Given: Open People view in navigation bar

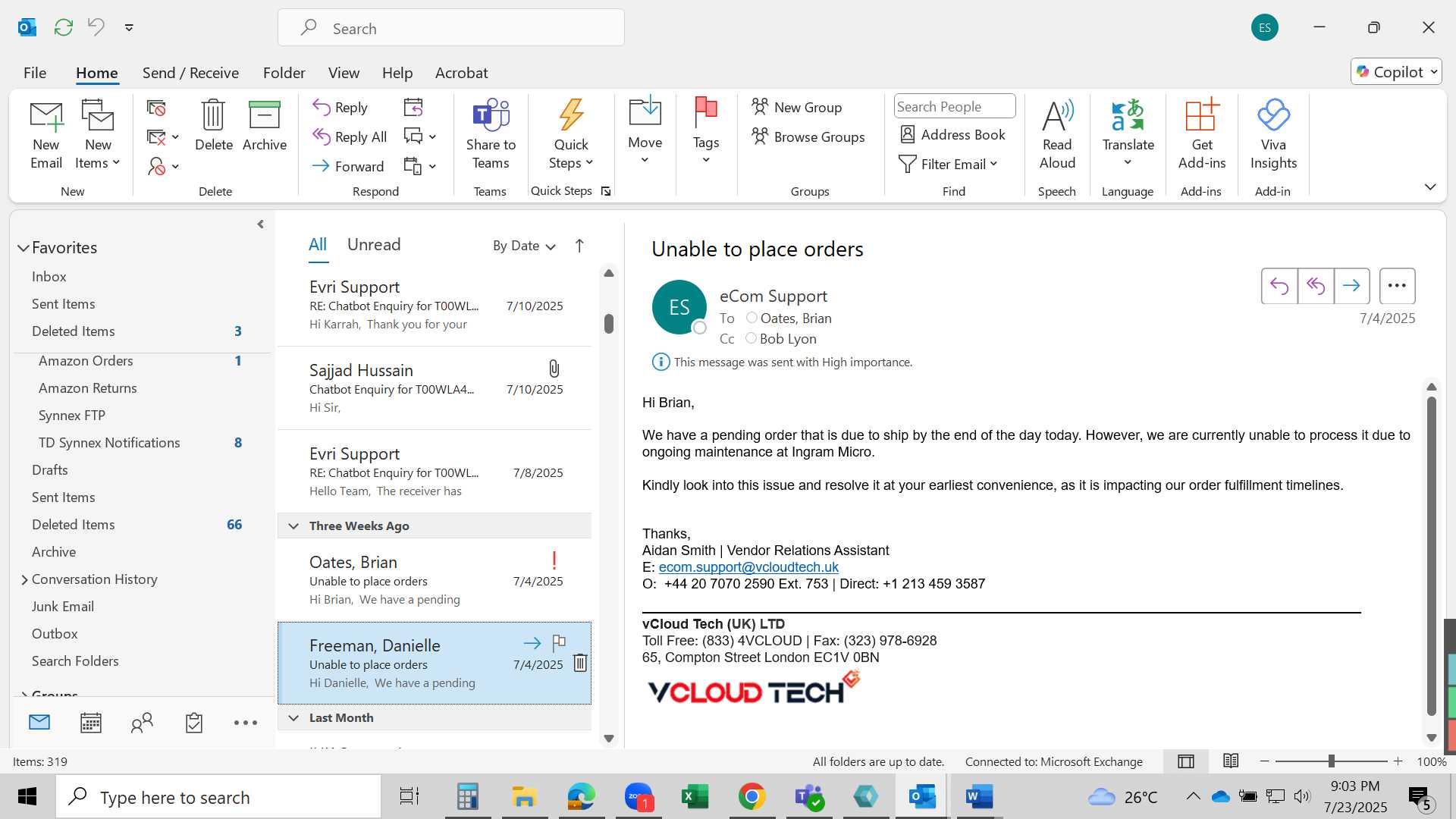Looking at the screenshot, I should (142, 723).
